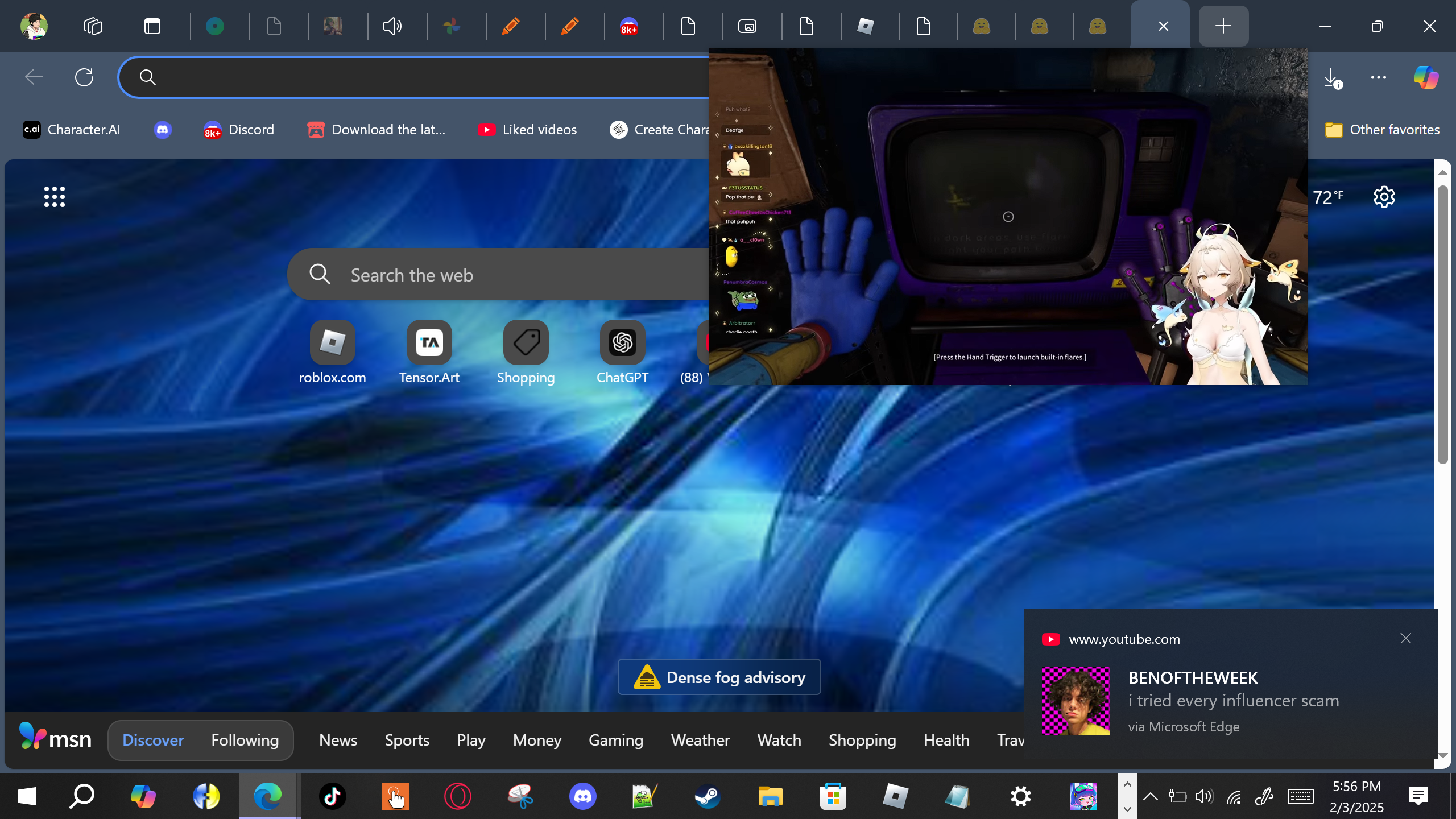
Task: Open the Character.AI favorite
Action: click(72, 130)
